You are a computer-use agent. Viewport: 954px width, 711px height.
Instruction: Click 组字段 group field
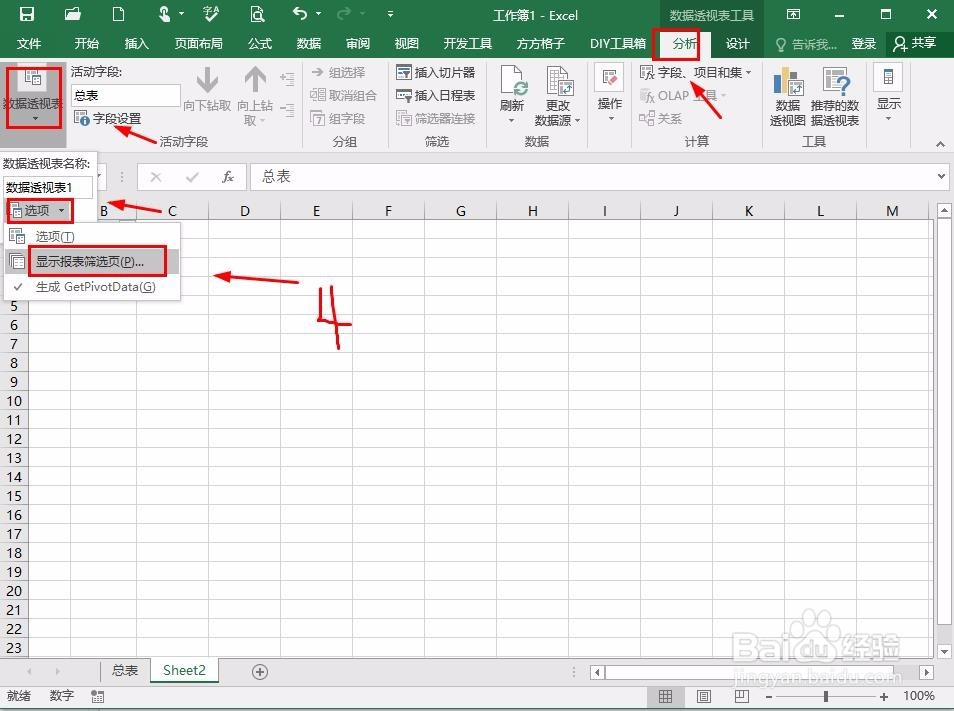pos(338,118)
